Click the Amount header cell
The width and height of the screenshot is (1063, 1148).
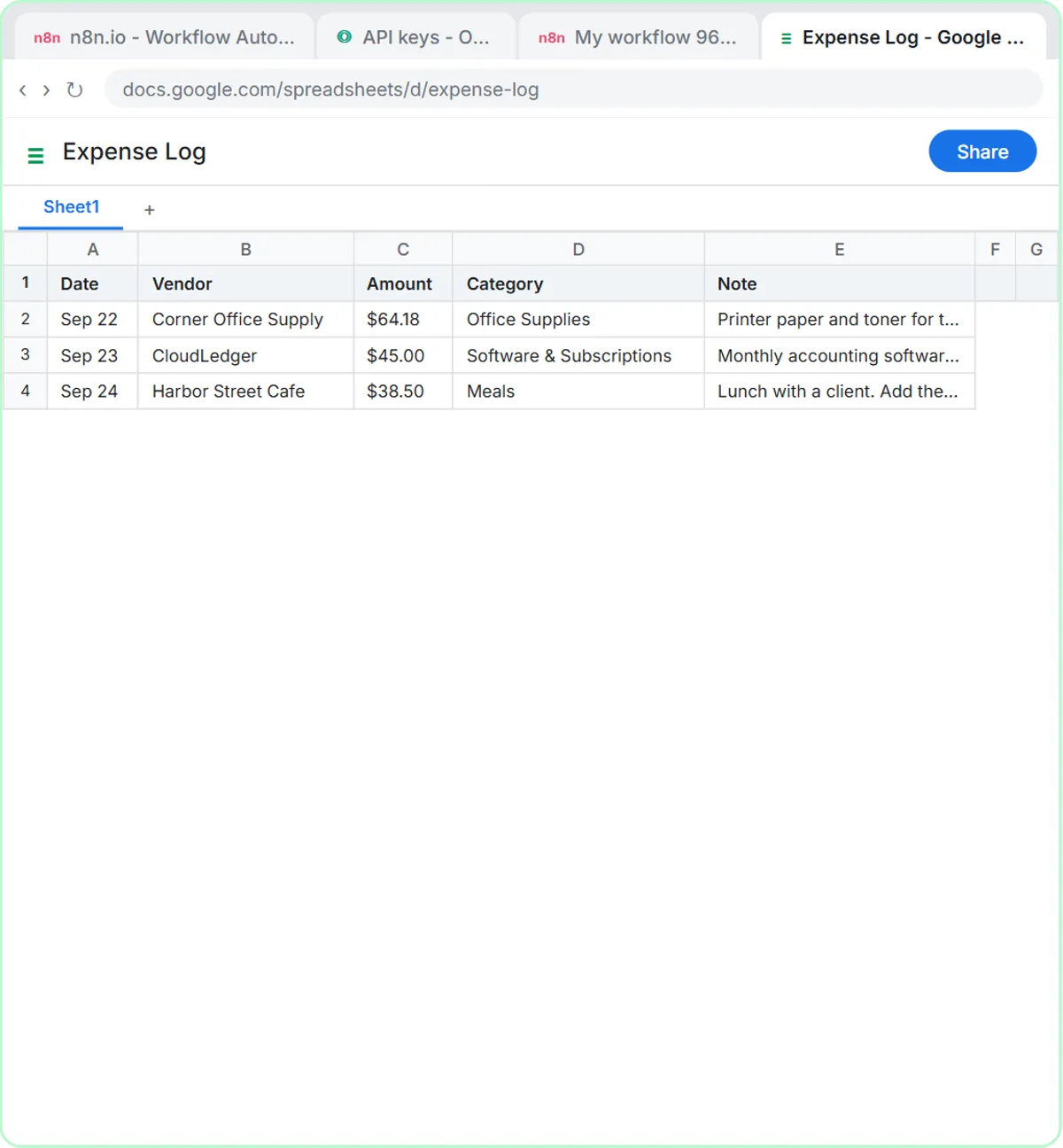403,283
